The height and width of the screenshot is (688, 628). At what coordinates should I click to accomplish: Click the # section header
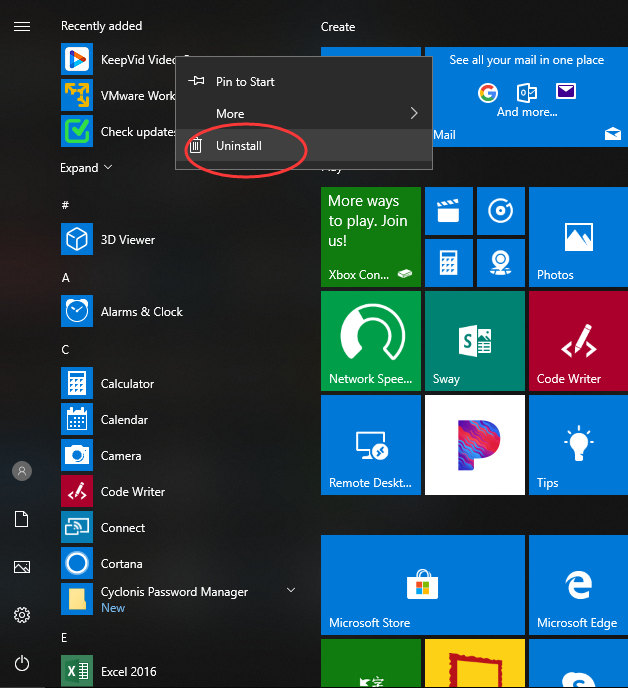pyautogui.click(x=65, y=204)
